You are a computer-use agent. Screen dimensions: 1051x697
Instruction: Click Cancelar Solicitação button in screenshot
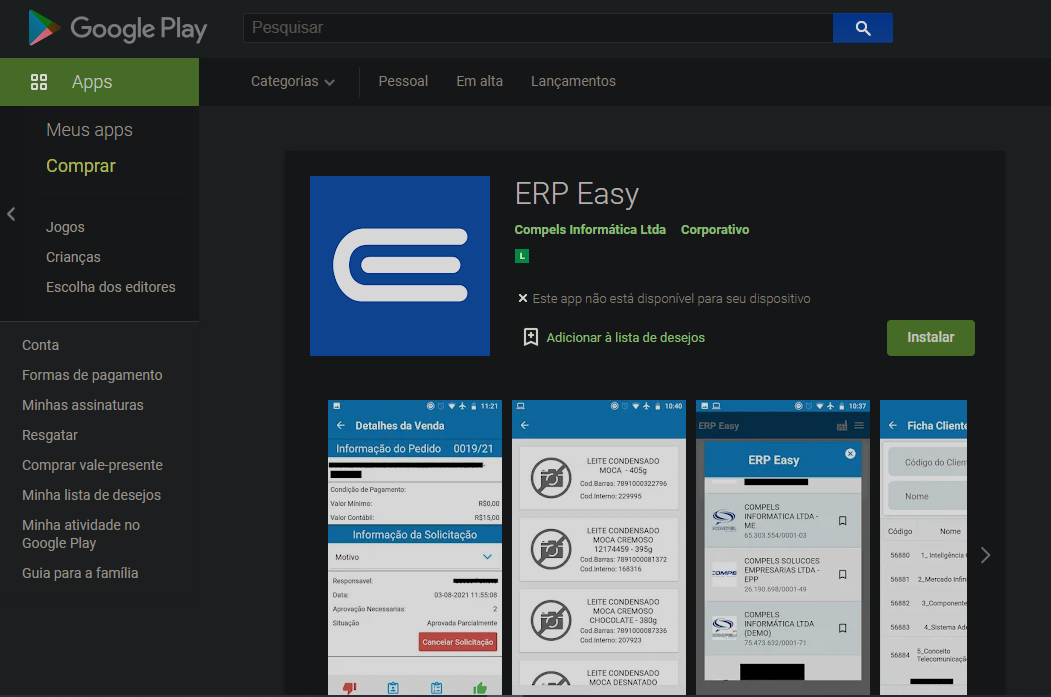[x=458, y=642]
